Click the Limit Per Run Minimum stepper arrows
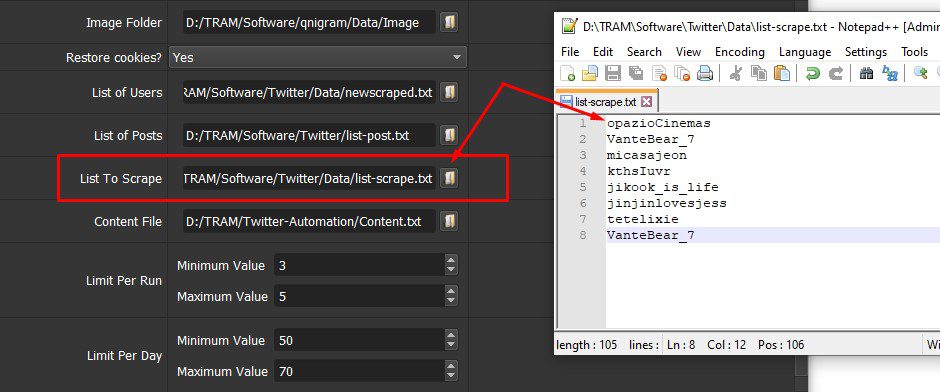 tap(451, 265)
